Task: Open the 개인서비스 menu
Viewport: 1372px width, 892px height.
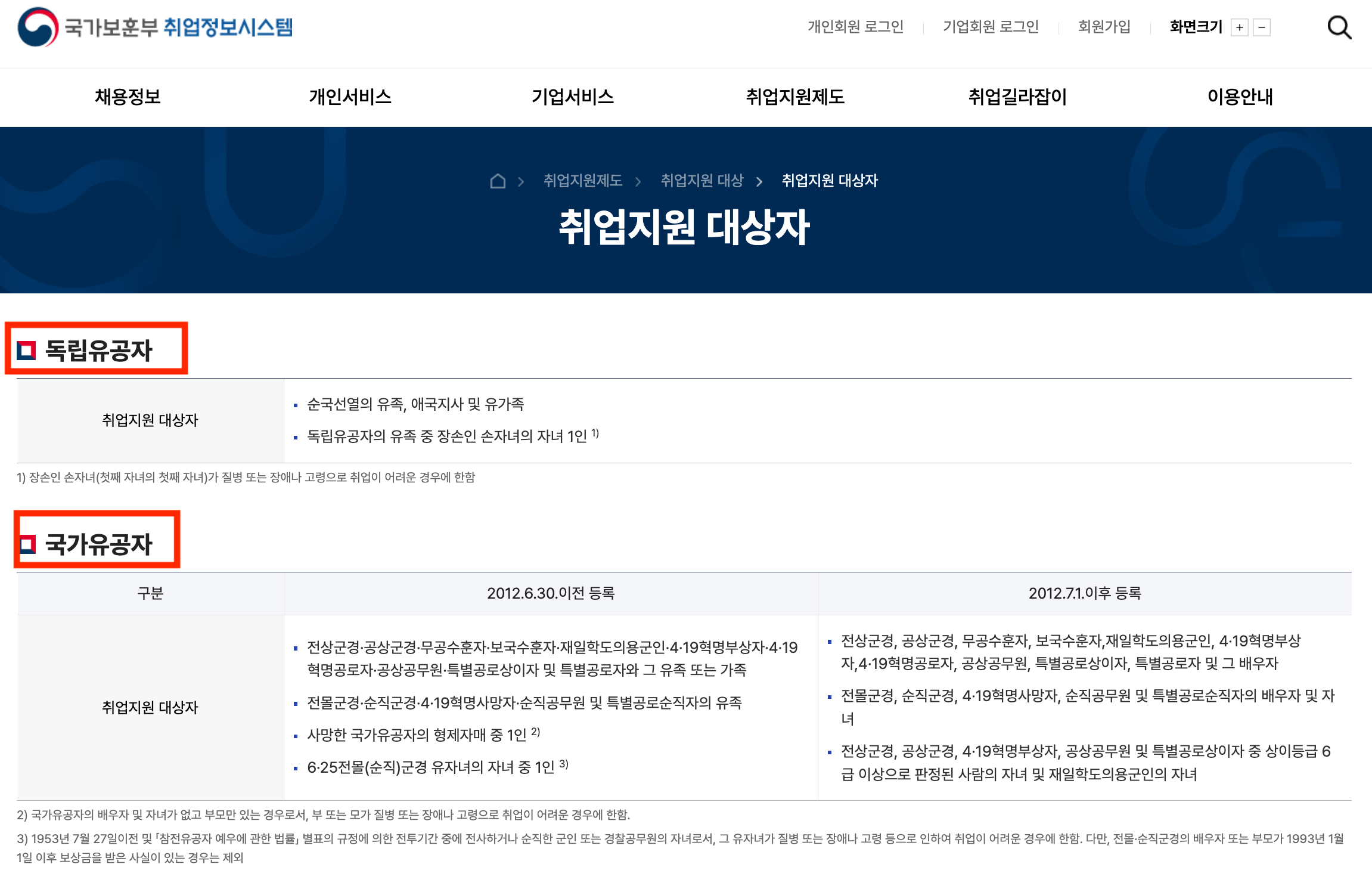Action: click(350, 97)
